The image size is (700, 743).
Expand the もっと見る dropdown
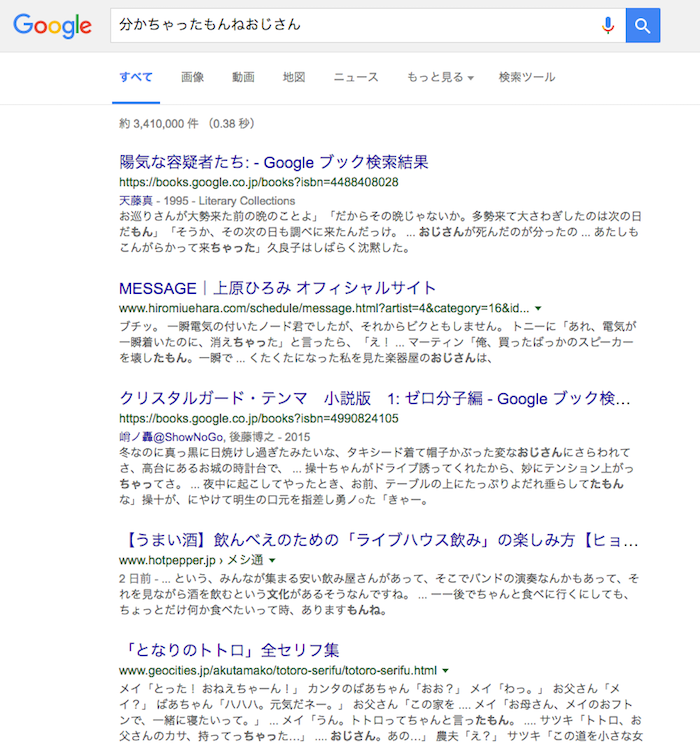[x=439, y=77]
